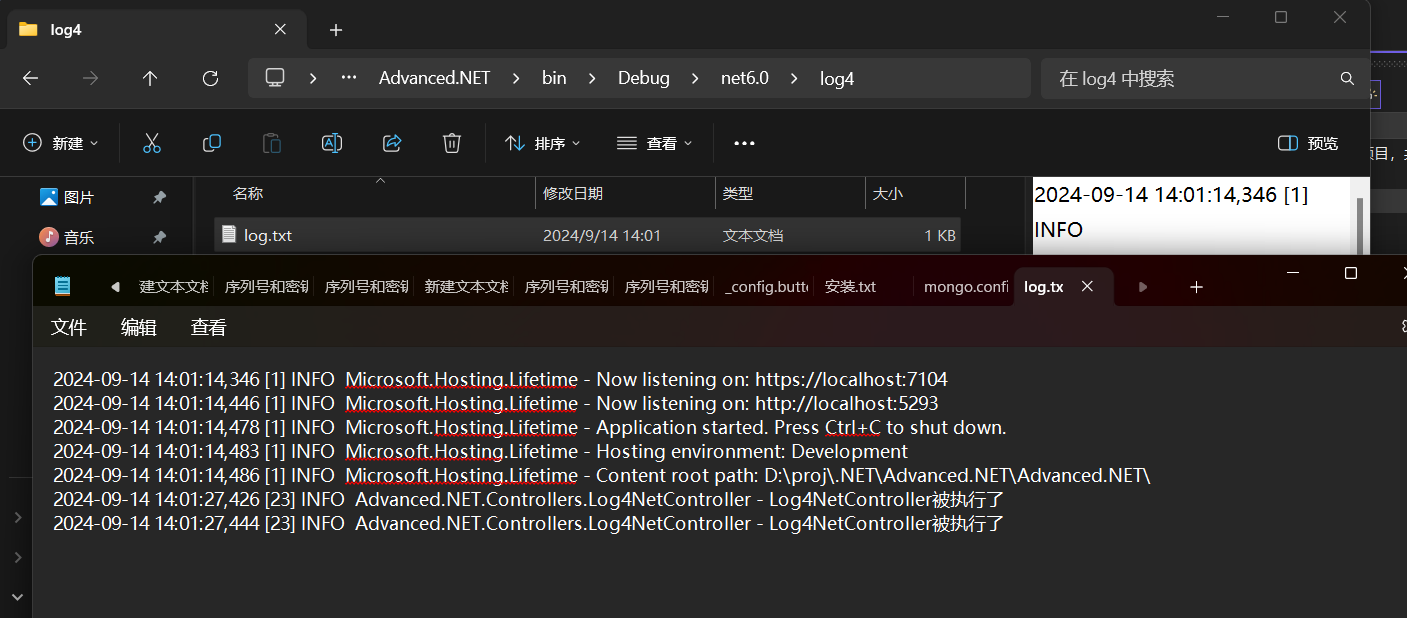The width and height of the screenshot is (1407, 618).
Task: Click the 14:01:27,444 Log4NetController log line
Action: point(528,524)
